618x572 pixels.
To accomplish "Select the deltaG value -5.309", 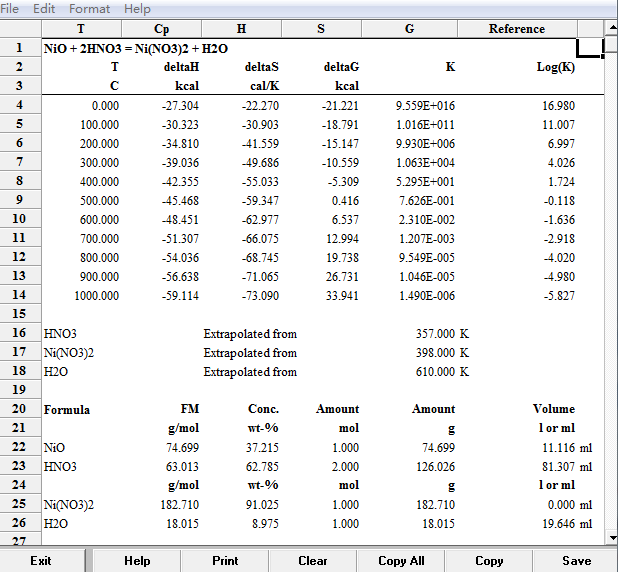I will (343, 181).
